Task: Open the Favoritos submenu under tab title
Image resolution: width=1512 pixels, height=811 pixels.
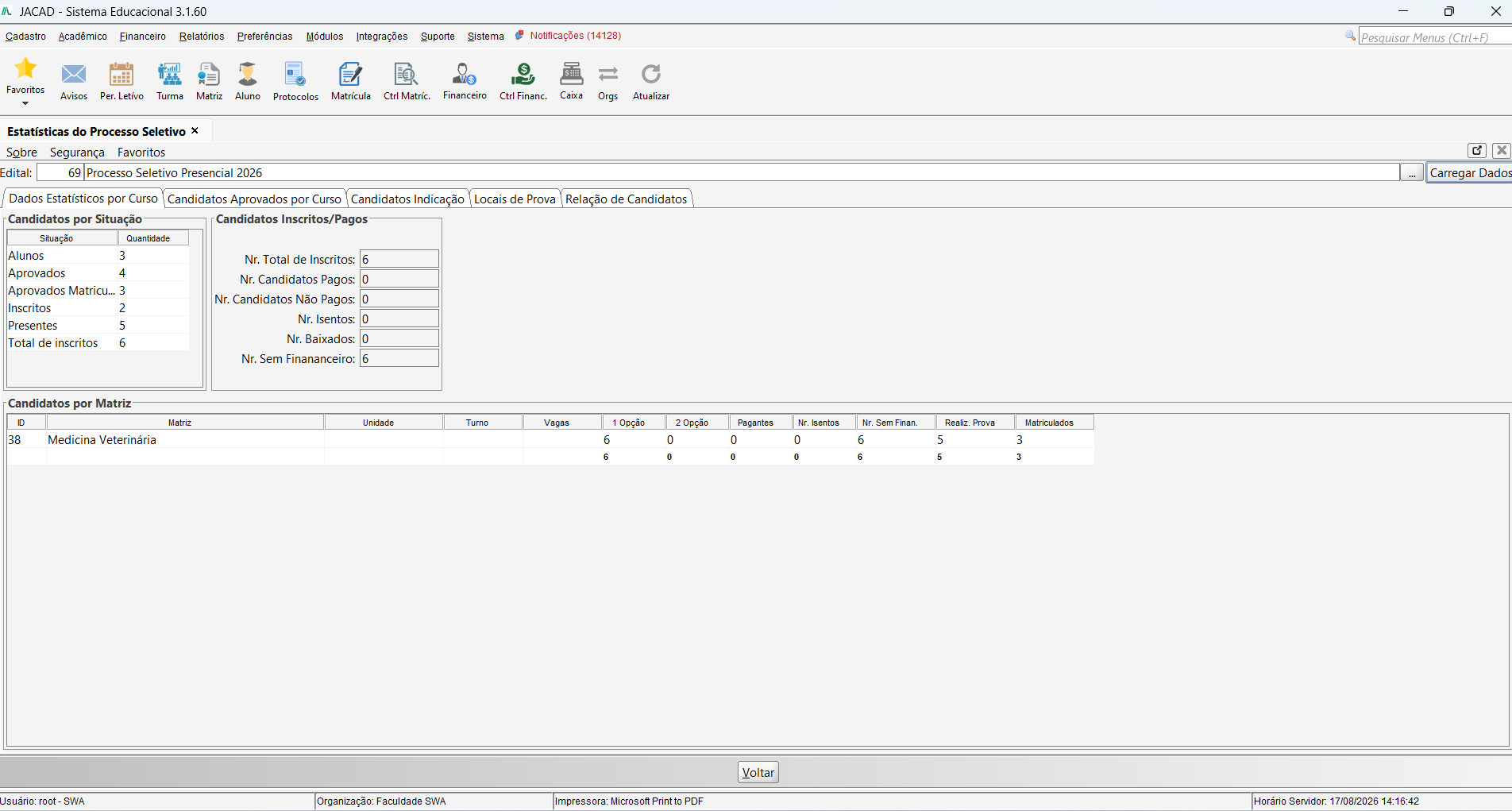Action: pyautogui.click(x=141, y=153)
